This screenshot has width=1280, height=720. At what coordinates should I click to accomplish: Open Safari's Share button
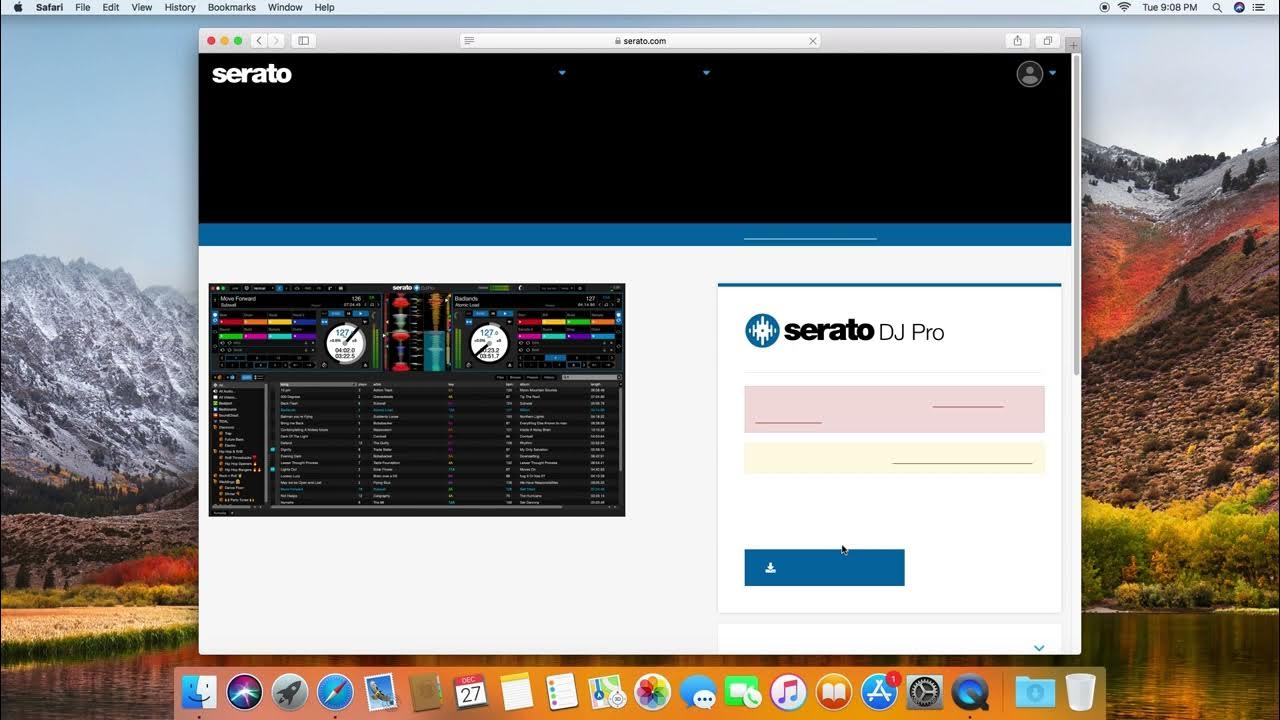pyautogui.click(x=1017, y=41)
